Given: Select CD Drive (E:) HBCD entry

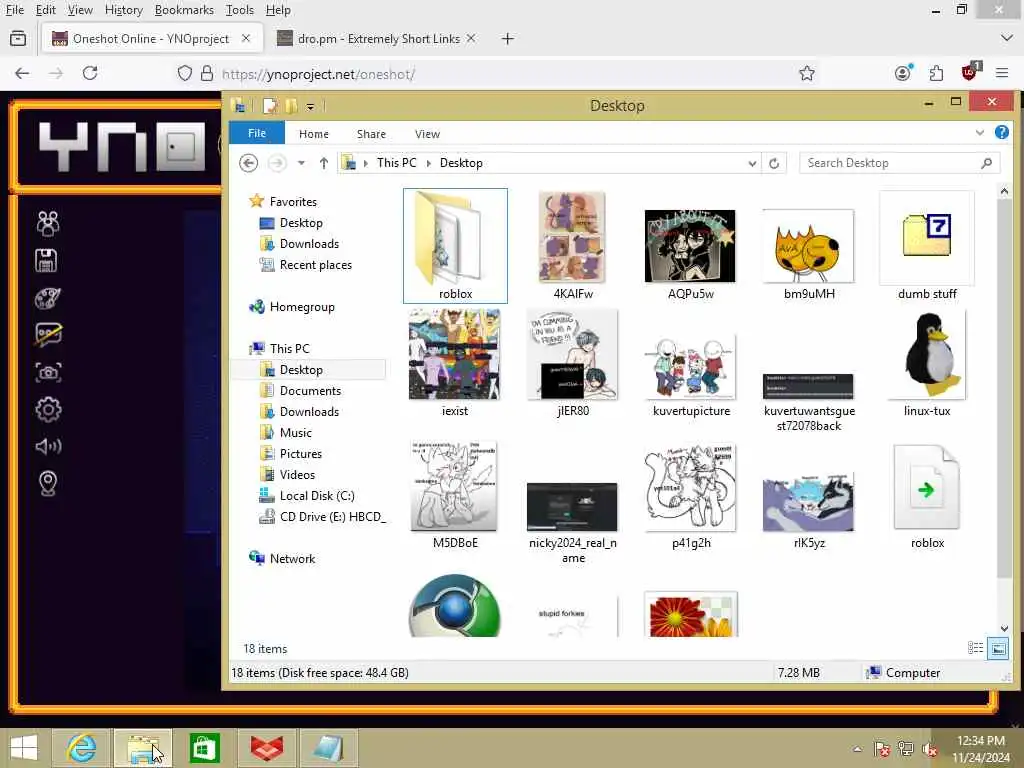Looking at the screenshot, I should [x=332, y=517].
